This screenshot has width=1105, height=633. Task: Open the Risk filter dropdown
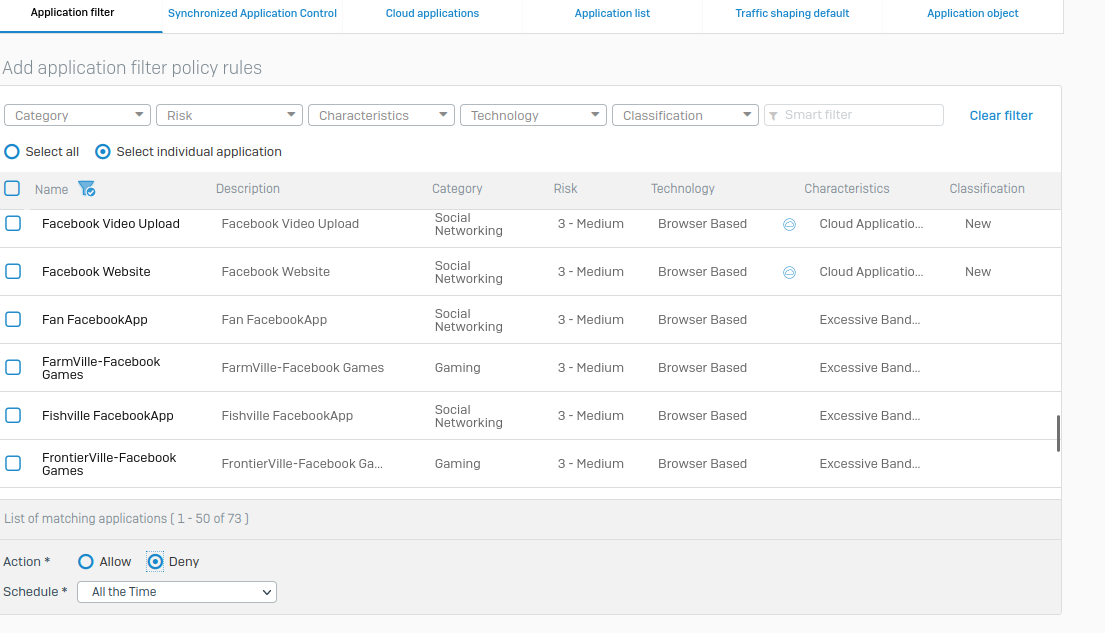point(229,115)
